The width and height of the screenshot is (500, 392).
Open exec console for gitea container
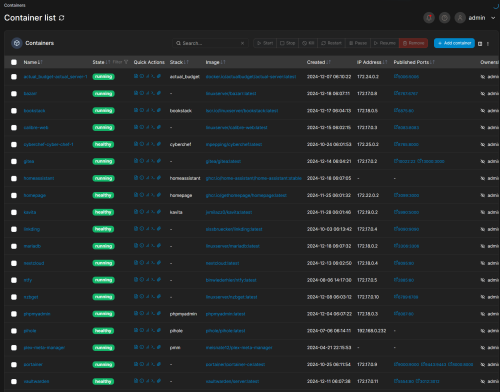pos(153,161)
